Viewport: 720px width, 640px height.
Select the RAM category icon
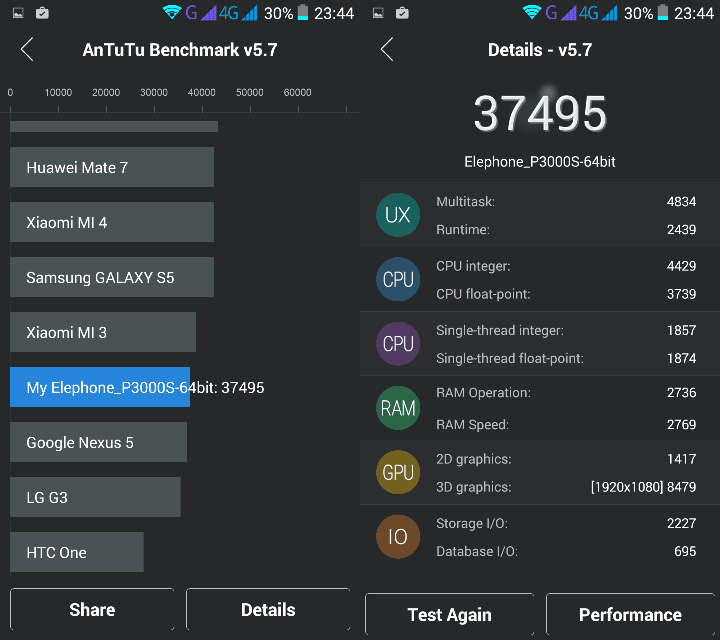click(x=398, y=408)
